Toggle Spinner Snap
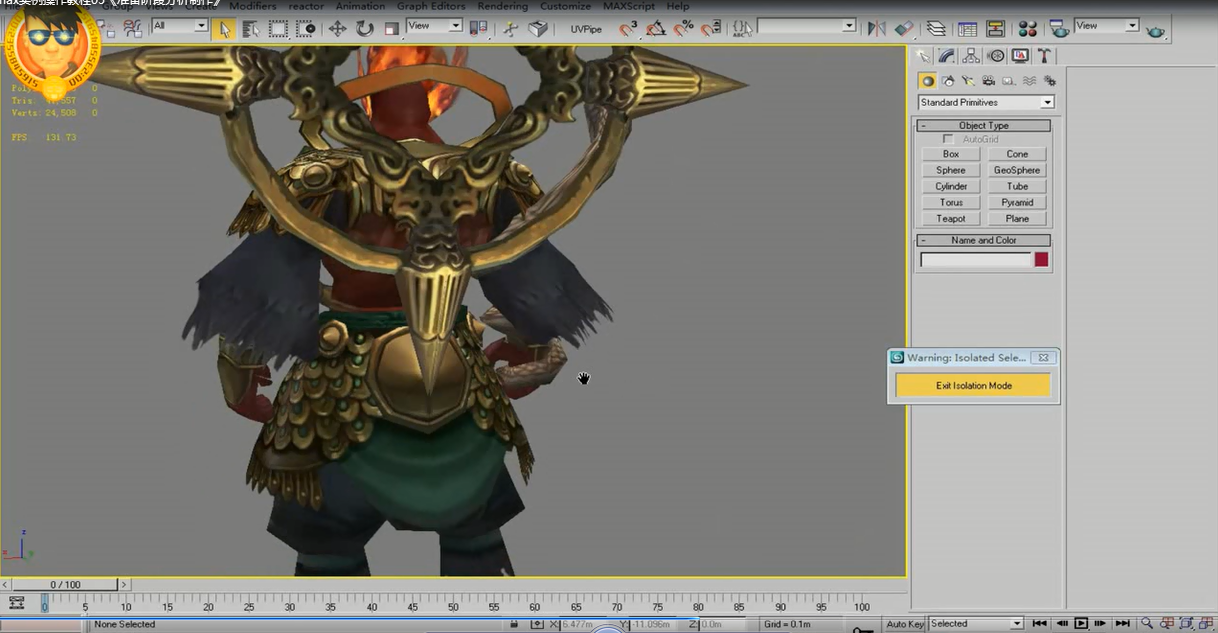The width and height of the screenshot is (1218, 633). click(x=711, y=29)
